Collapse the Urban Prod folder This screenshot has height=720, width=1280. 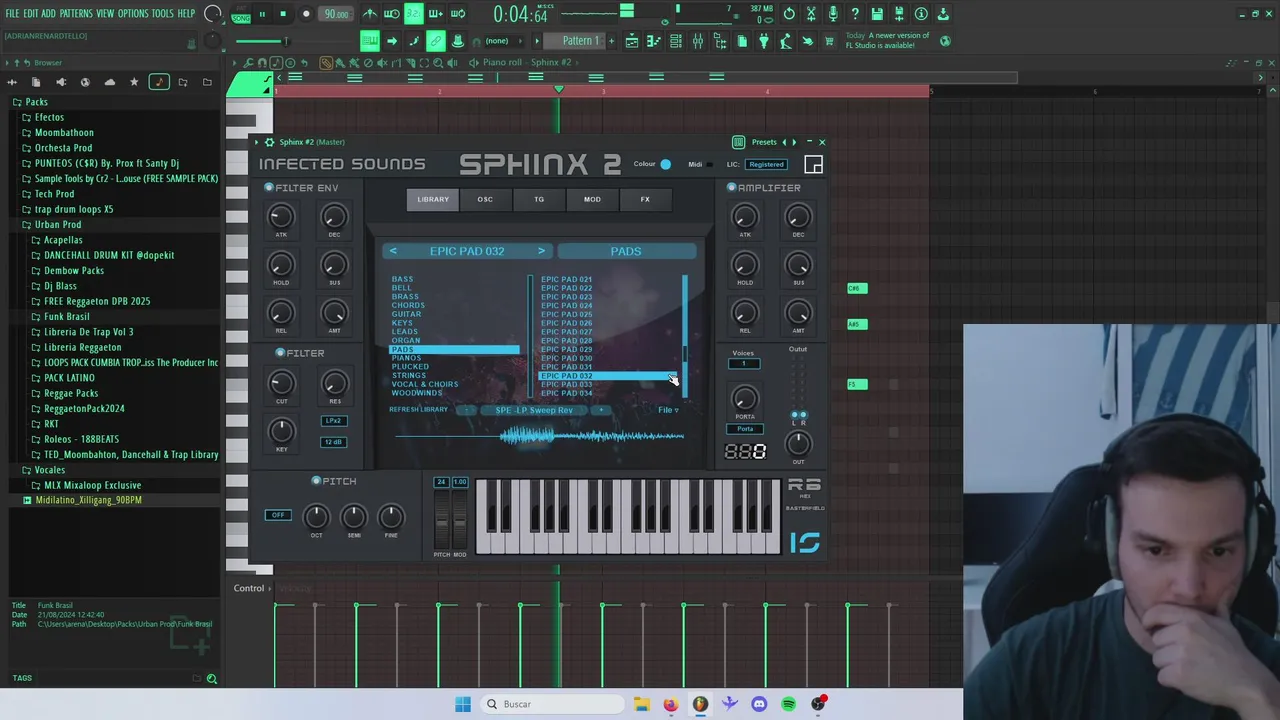click(x=50, y=225)
